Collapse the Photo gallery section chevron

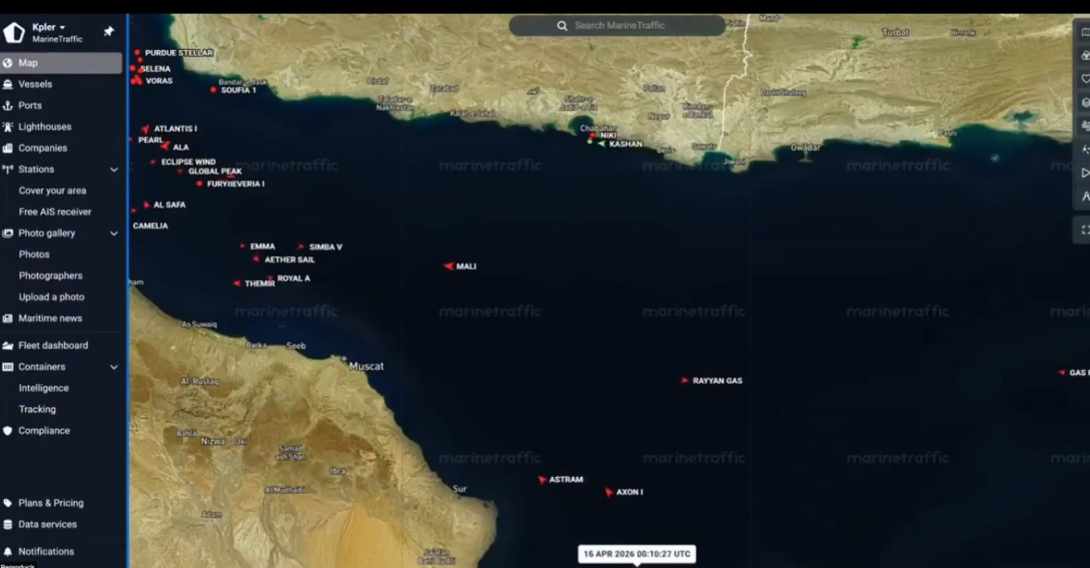pyautogui.click(x=114, y=233)
